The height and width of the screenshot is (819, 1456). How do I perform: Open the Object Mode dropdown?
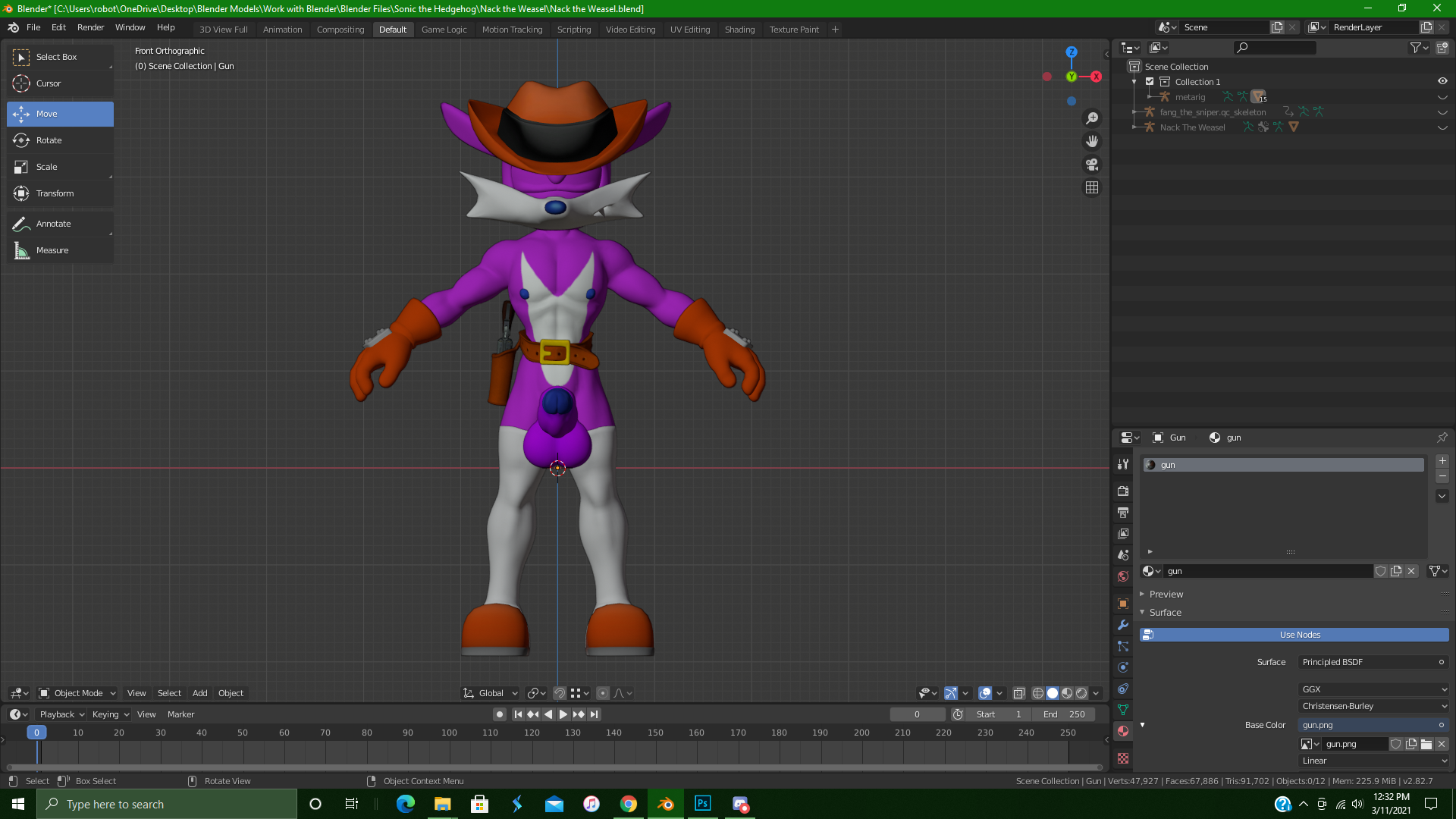pos(77,693)
